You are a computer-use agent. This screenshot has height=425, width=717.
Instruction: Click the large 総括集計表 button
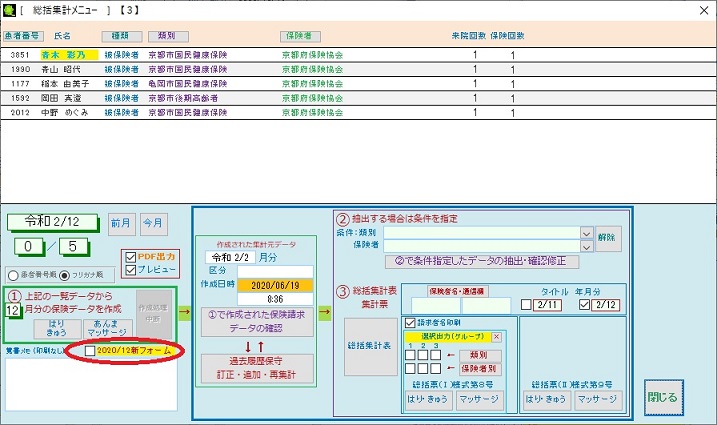tap(370, 346)
